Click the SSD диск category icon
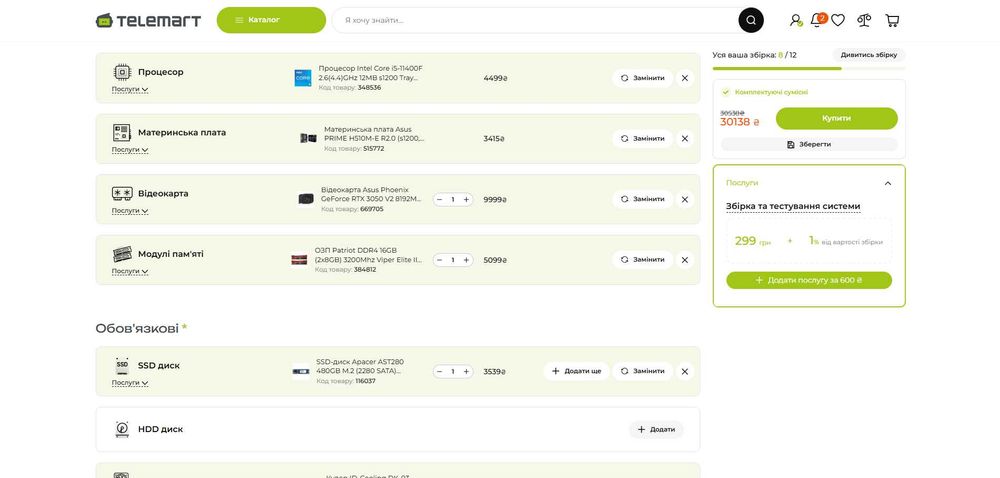This screenshot has width=1000, height=478. 122,365
